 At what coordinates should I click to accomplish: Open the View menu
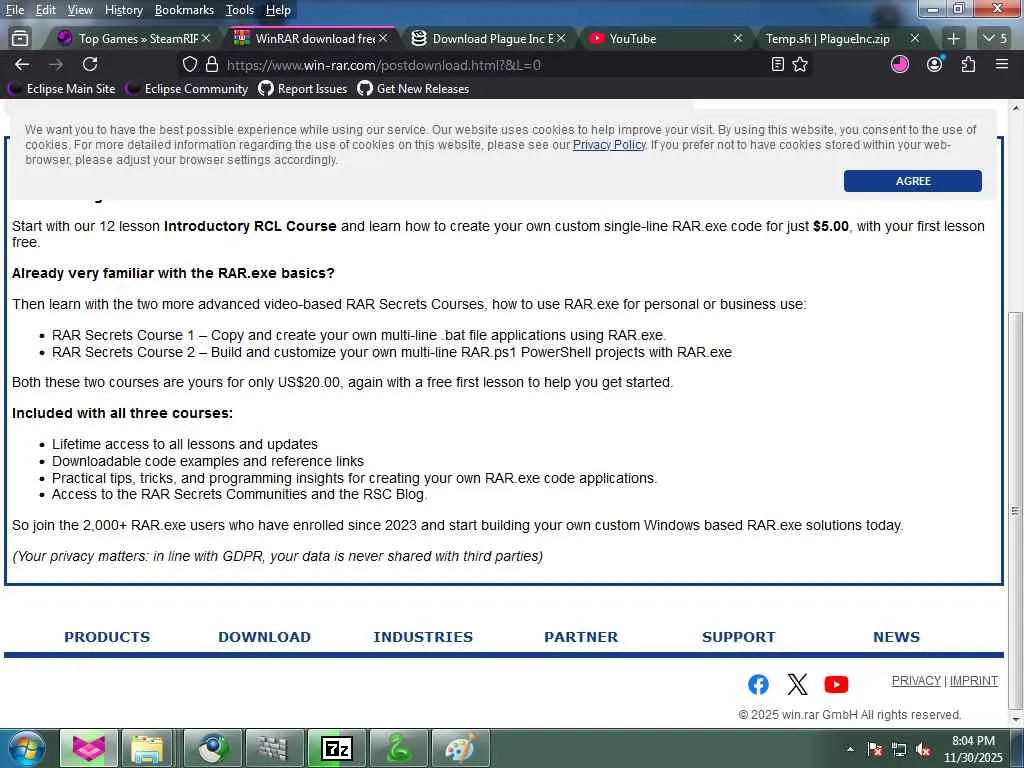80,10
